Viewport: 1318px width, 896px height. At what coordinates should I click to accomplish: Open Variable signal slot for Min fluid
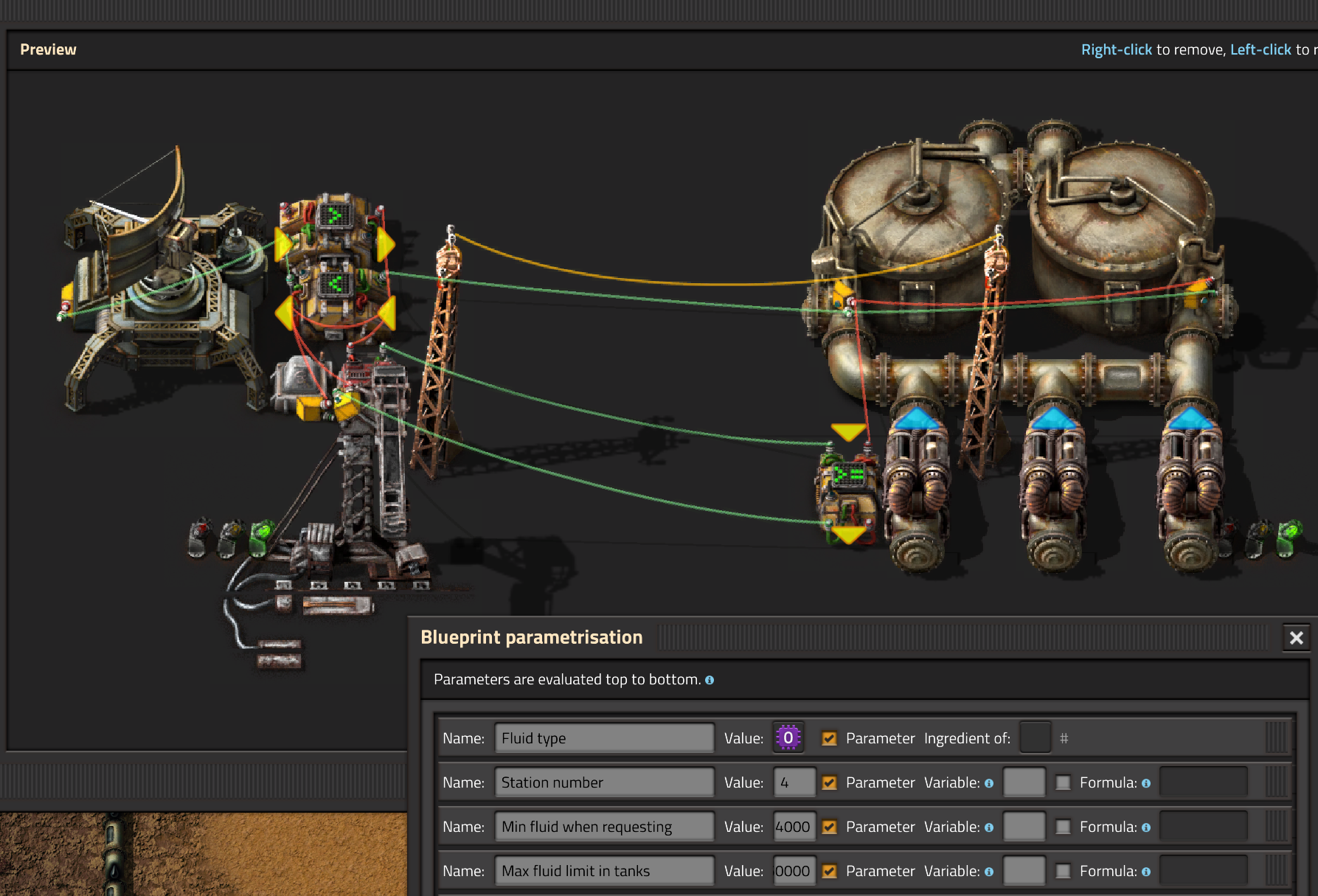click(x=1024, y=826)
